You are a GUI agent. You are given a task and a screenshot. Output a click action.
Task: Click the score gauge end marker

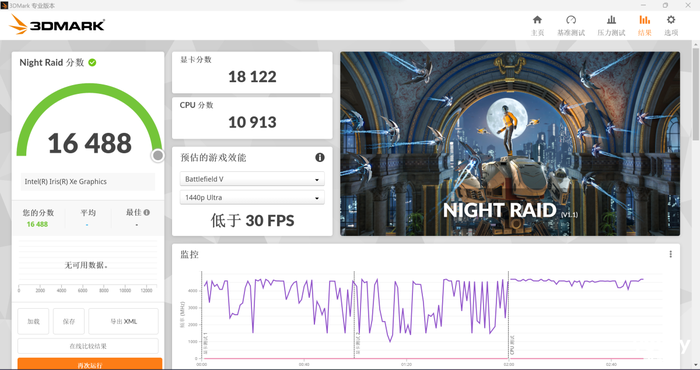pyautogui.click(x=158, y=155)
